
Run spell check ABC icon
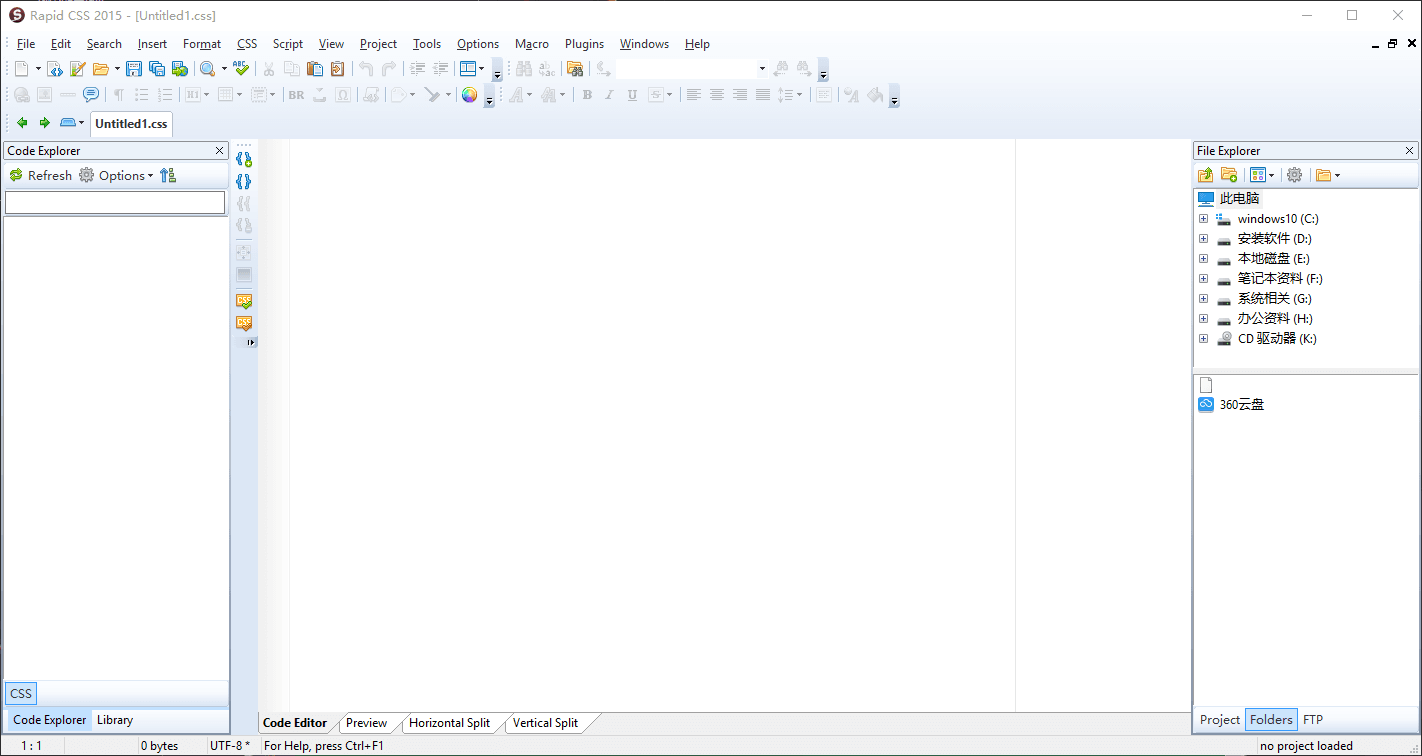241,69
